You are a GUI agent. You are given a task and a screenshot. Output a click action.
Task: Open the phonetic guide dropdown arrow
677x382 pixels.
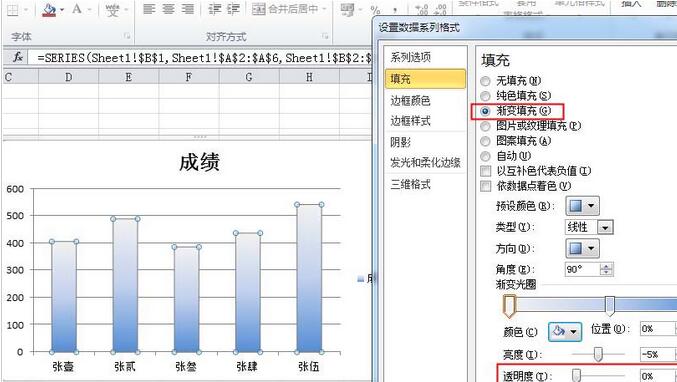[x=126, y=9]
